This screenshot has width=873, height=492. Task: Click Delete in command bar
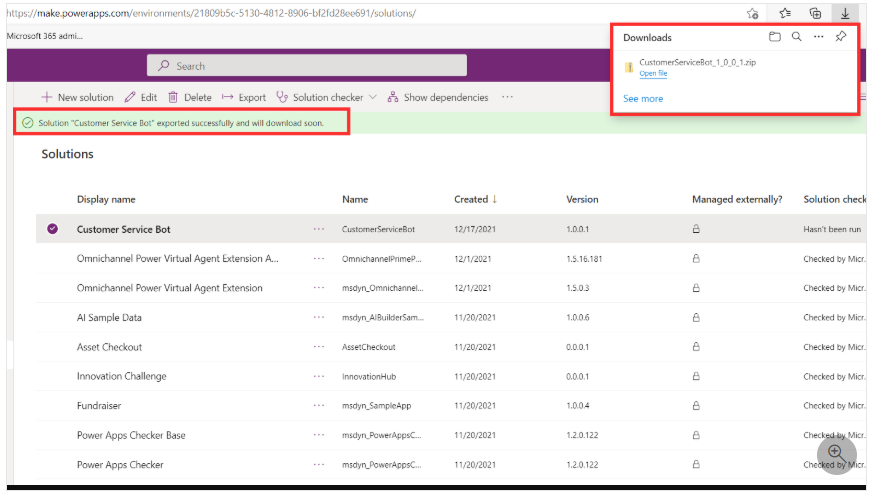[x=190, y=97]
